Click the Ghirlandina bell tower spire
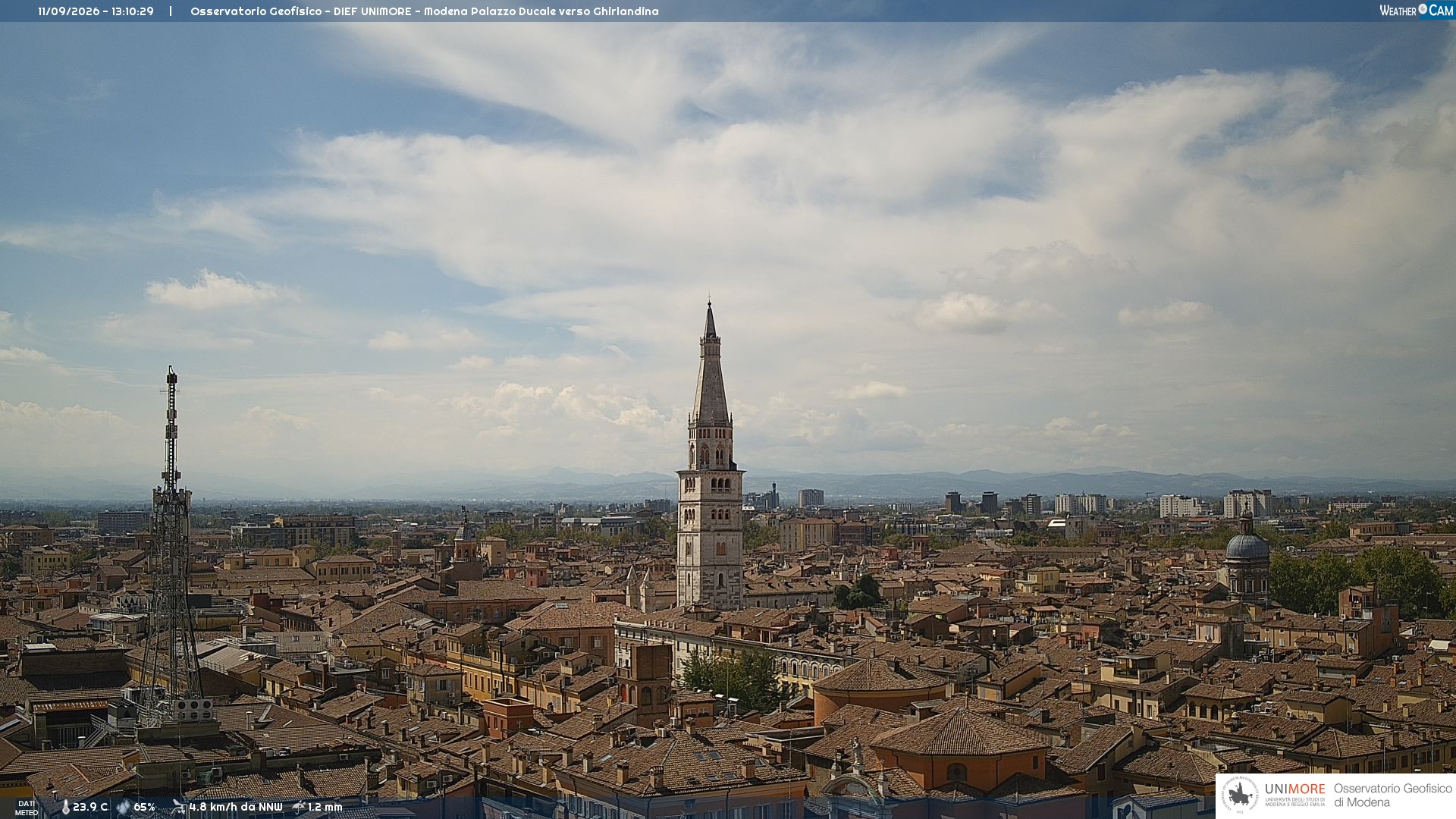Screen dimensions: 1456x819 (x=710, y=362)
